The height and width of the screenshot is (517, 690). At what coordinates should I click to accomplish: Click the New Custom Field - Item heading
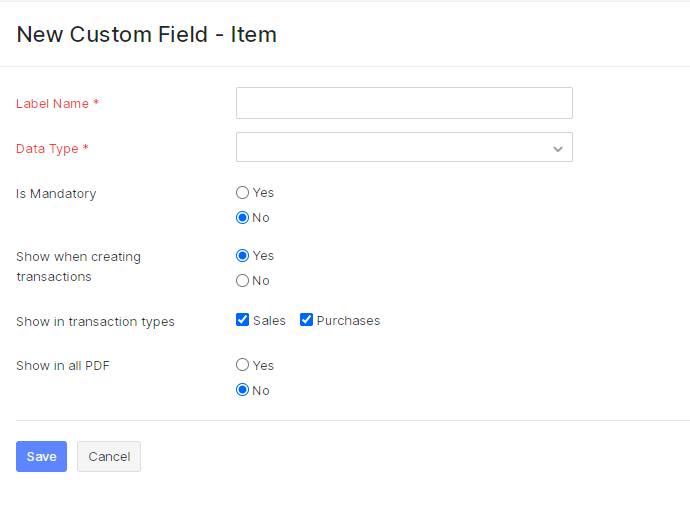[x=147, y=35]
